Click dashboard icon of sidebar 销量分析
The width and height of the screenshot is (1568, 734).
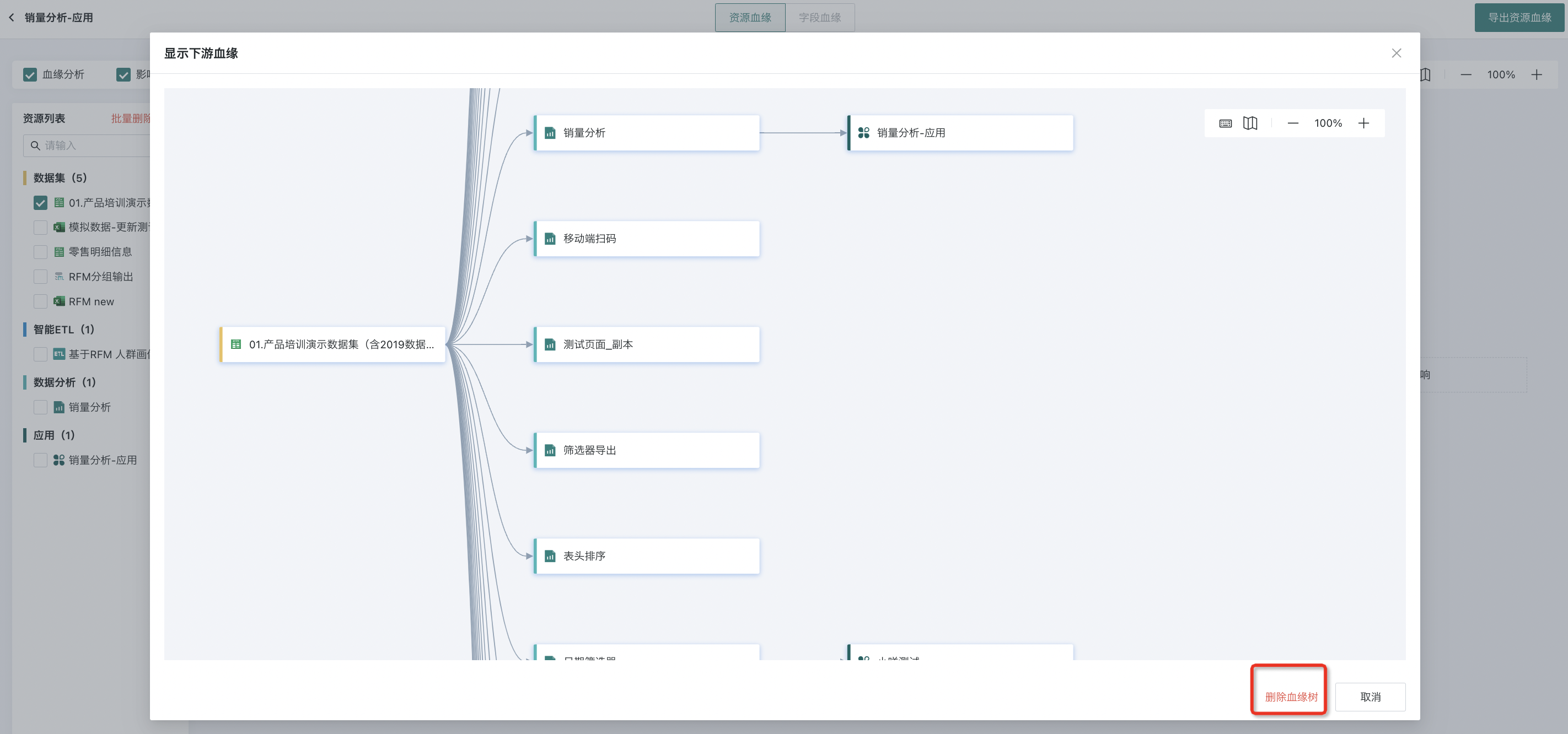tap(59, 407)
